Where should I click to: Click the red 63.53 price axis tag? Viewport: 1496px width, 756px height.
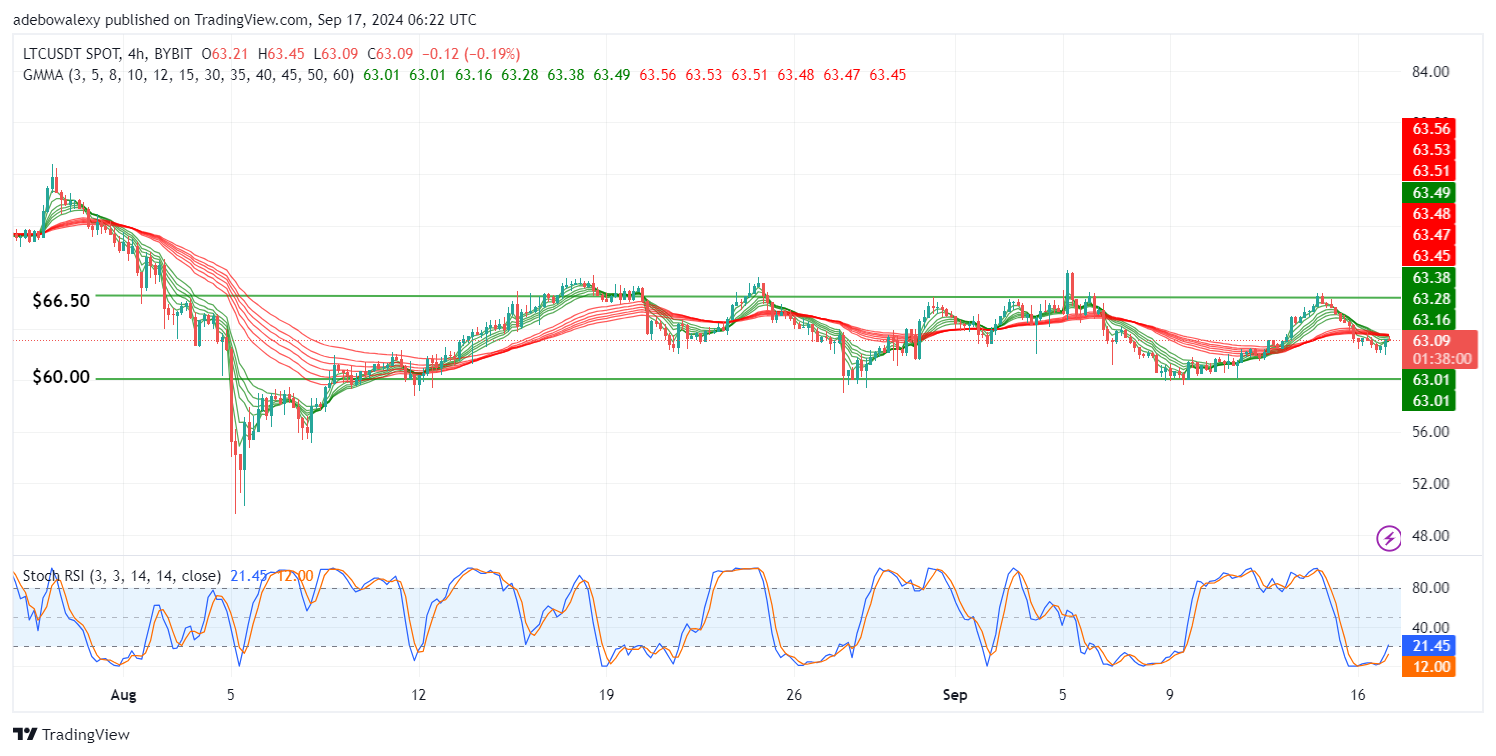[1430, 150]
